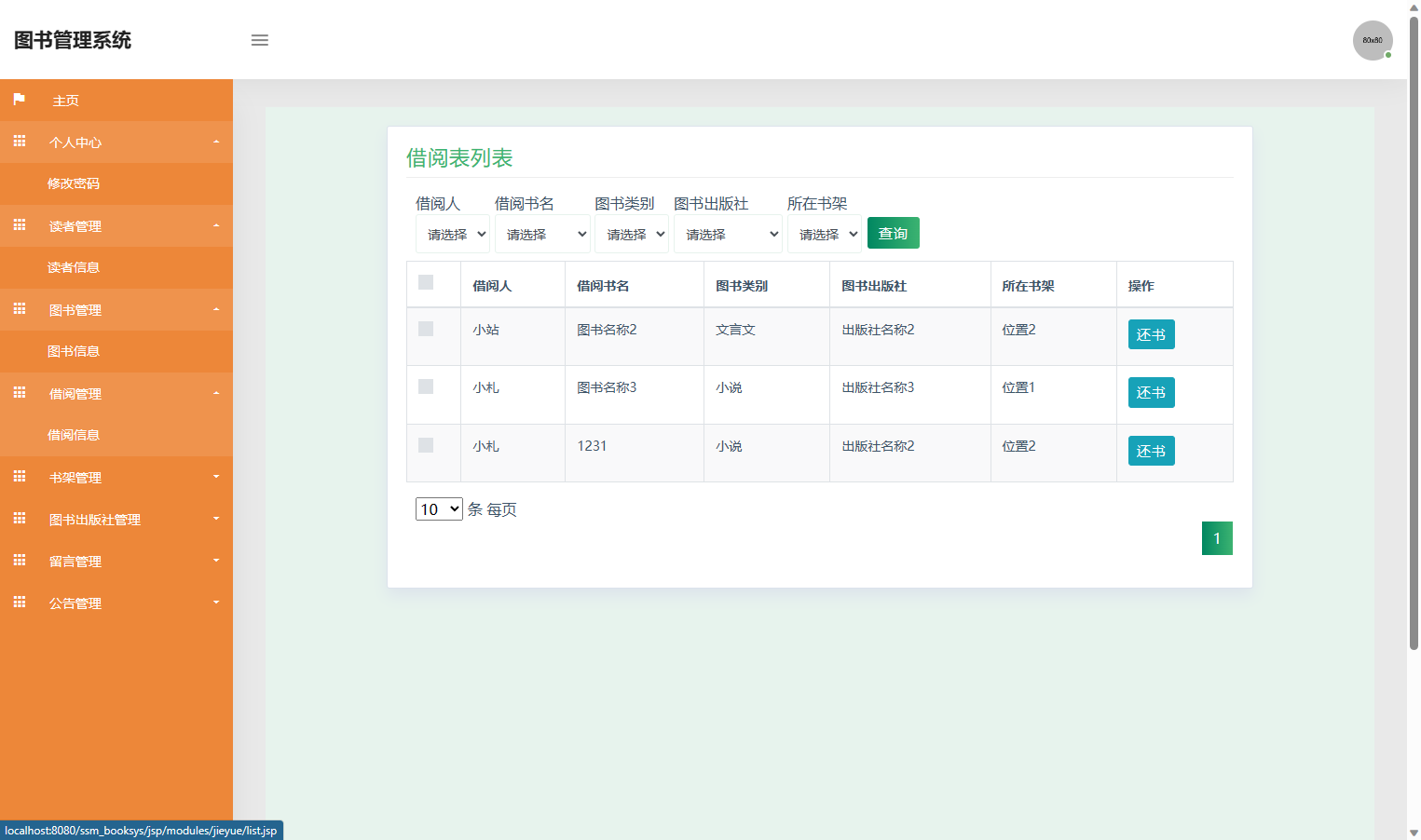Viewport: 1421px width, 840px height.
Task: Click the grid icon beside 借阅管理
Action: coord(19,393)
